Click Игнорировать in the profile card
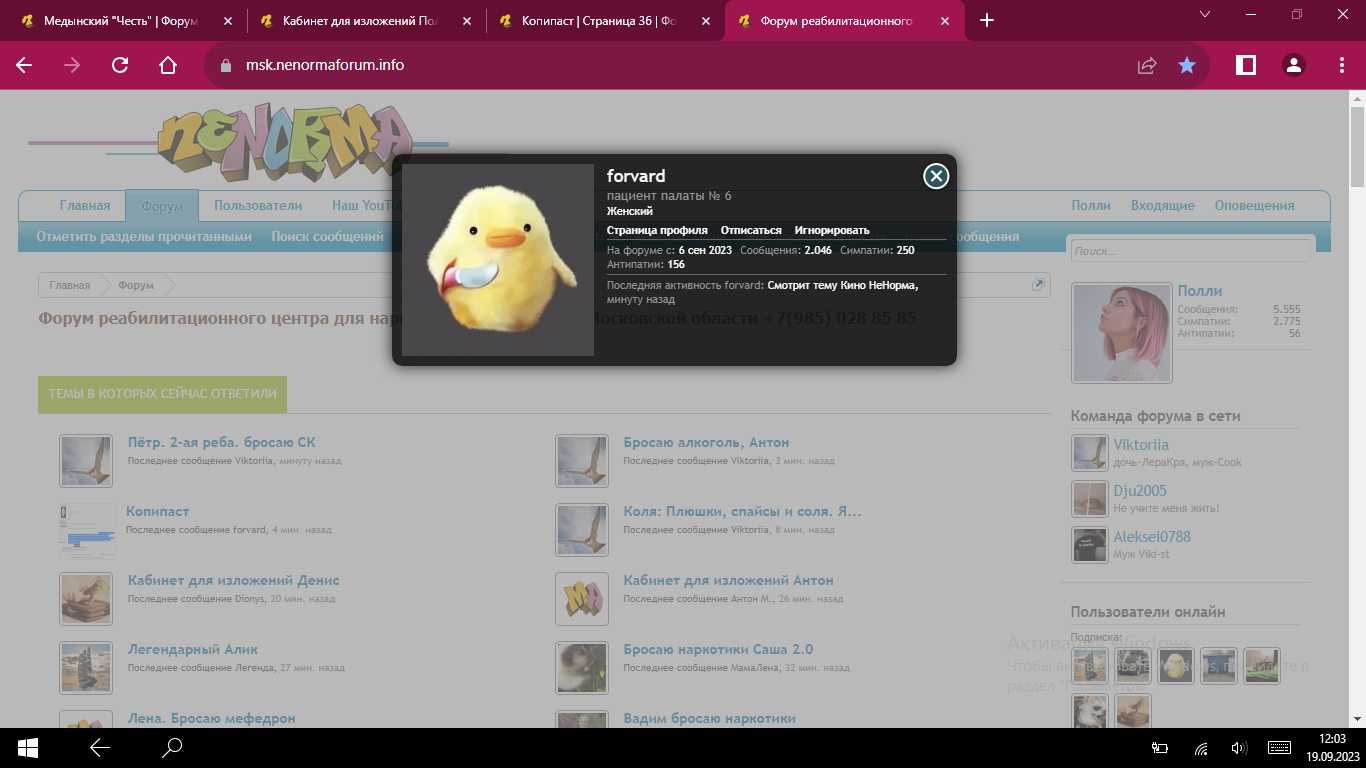The height and width of the screenshot is (768, 1366). click(831, 230)
